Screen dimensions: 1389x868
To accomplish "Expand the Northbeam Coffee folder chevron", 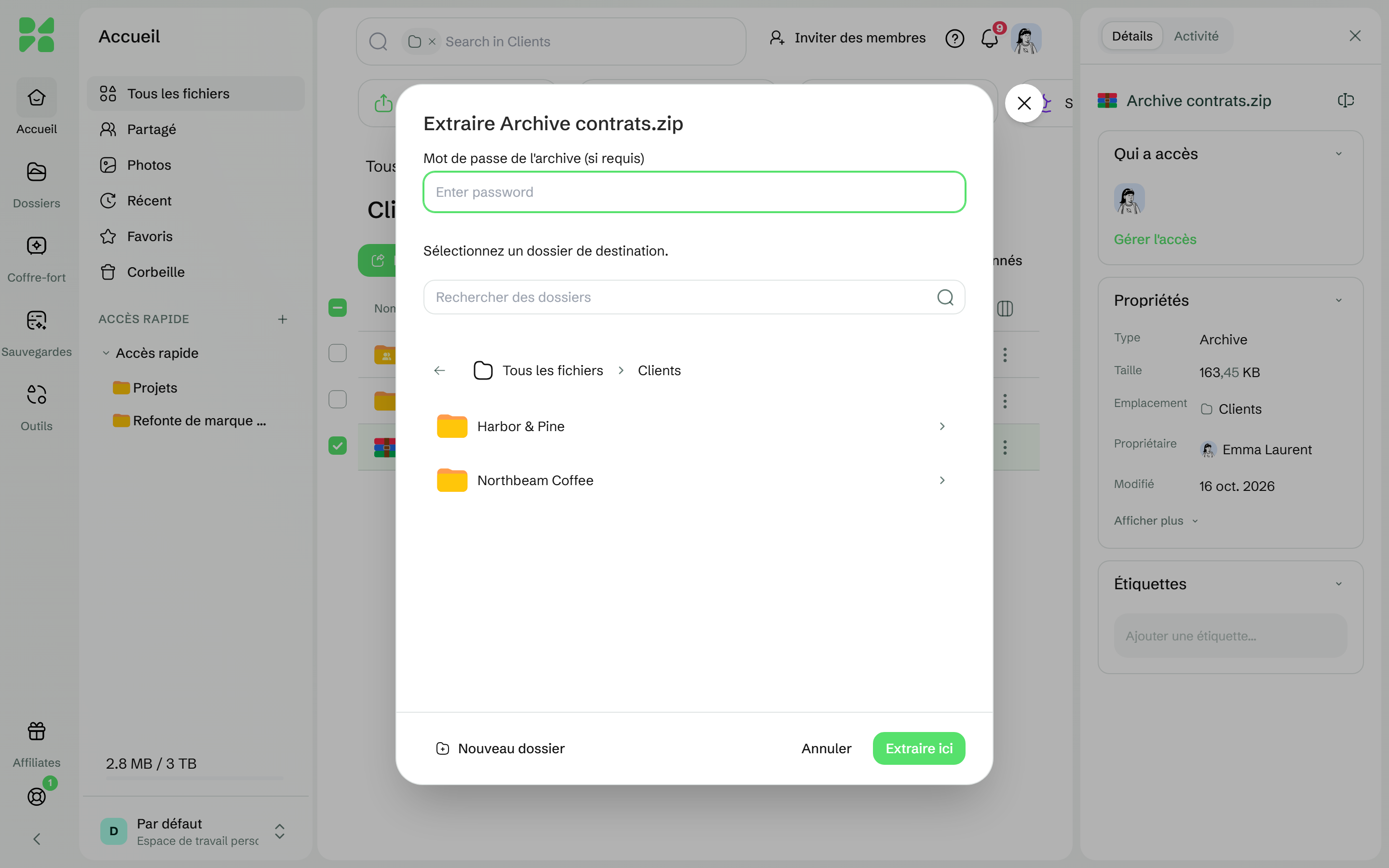I will click(942, 480).
